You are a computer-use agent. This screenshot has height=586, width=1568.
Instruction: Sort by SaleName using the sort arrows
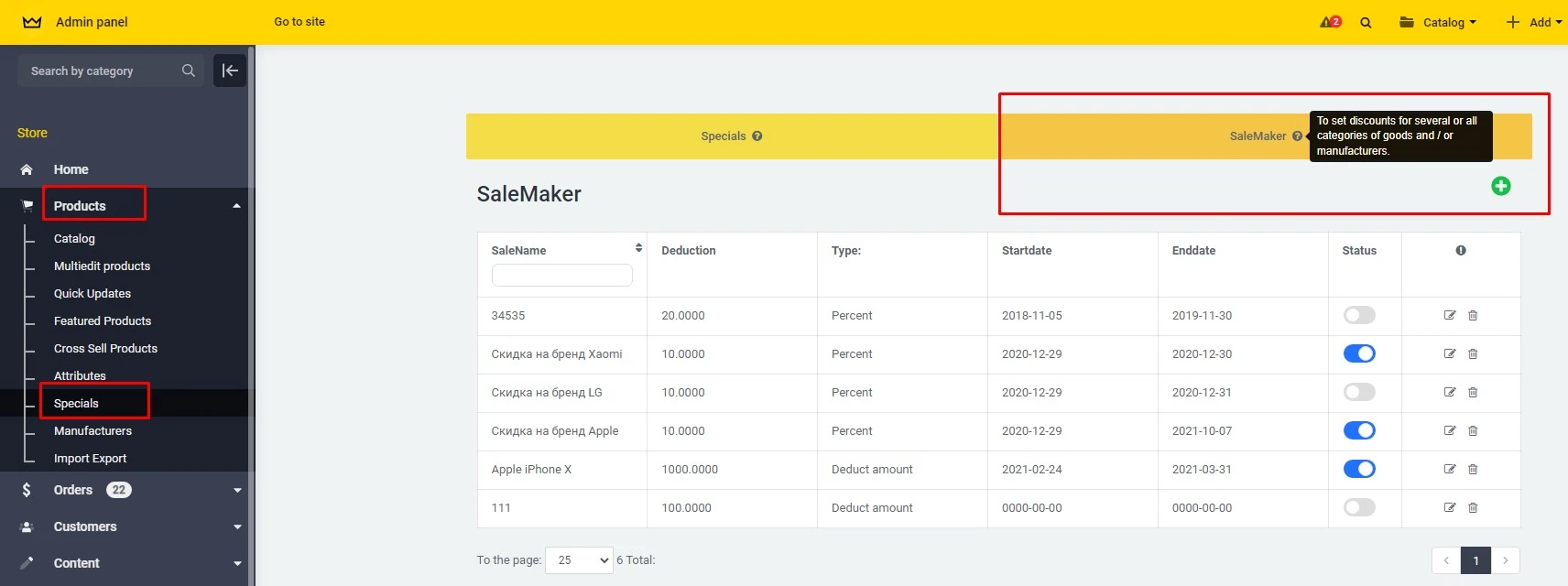[x=638, y=248]
